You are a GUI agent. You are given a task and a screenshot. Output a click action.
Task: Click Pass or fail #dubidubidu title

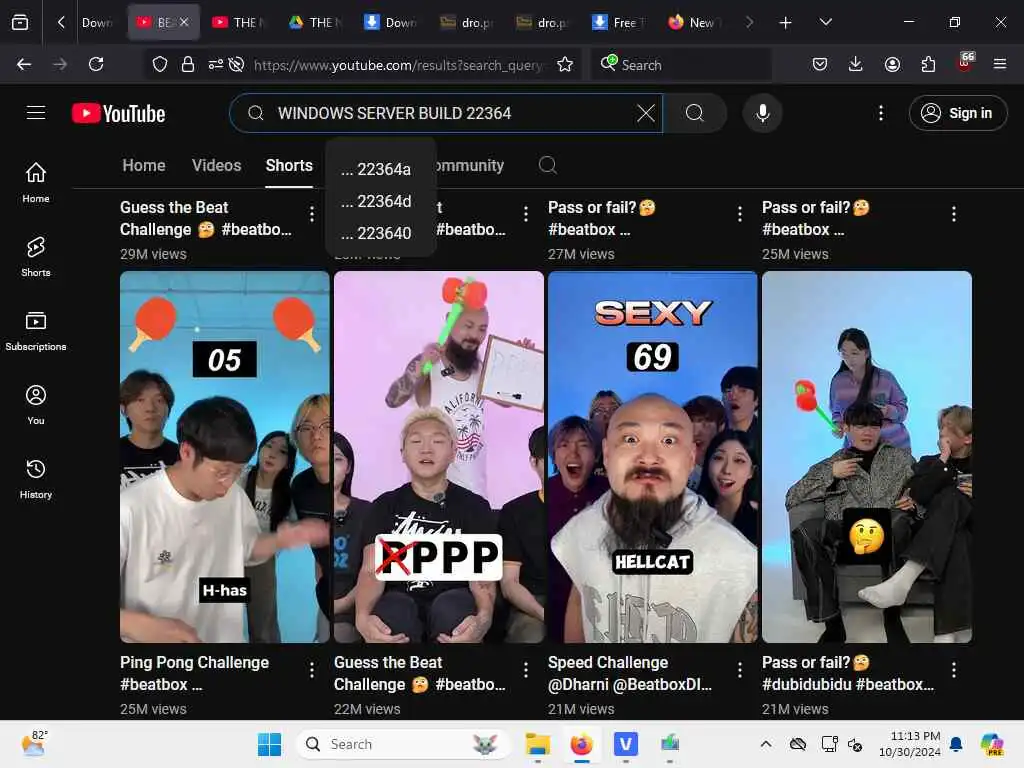pos(848,673)
